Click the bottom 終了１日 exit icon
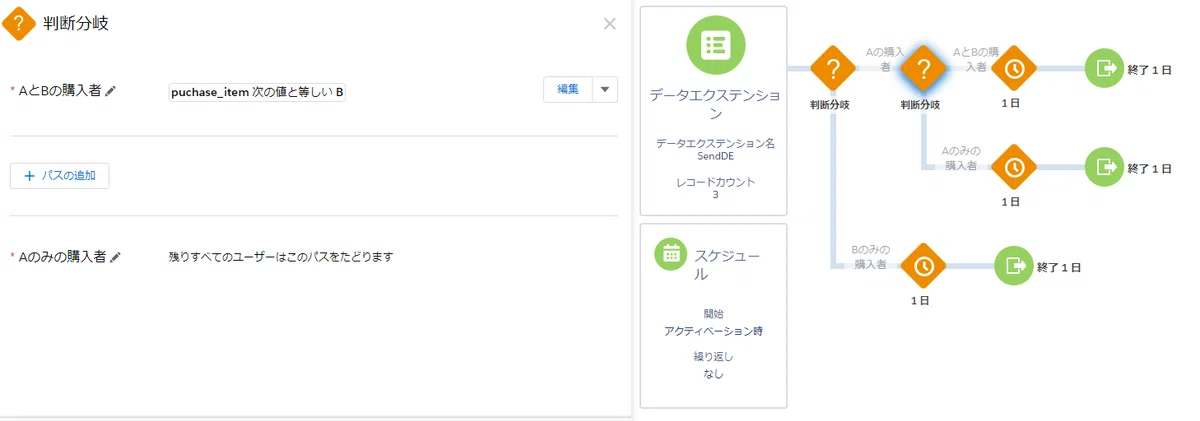This screenshot has height=421, width=1200. (x=1015, y=266)
